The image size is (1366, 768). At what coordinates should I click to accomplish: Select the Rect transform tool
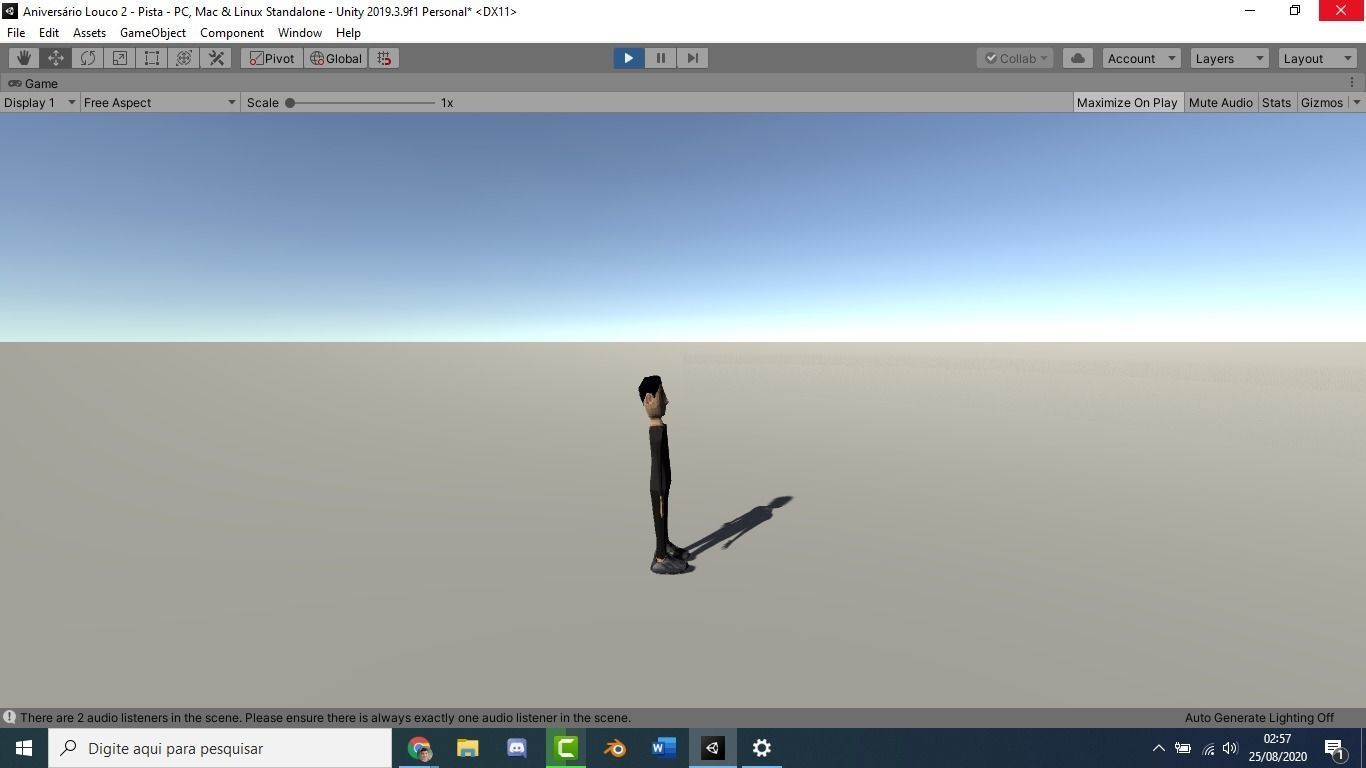coord(152,58)
